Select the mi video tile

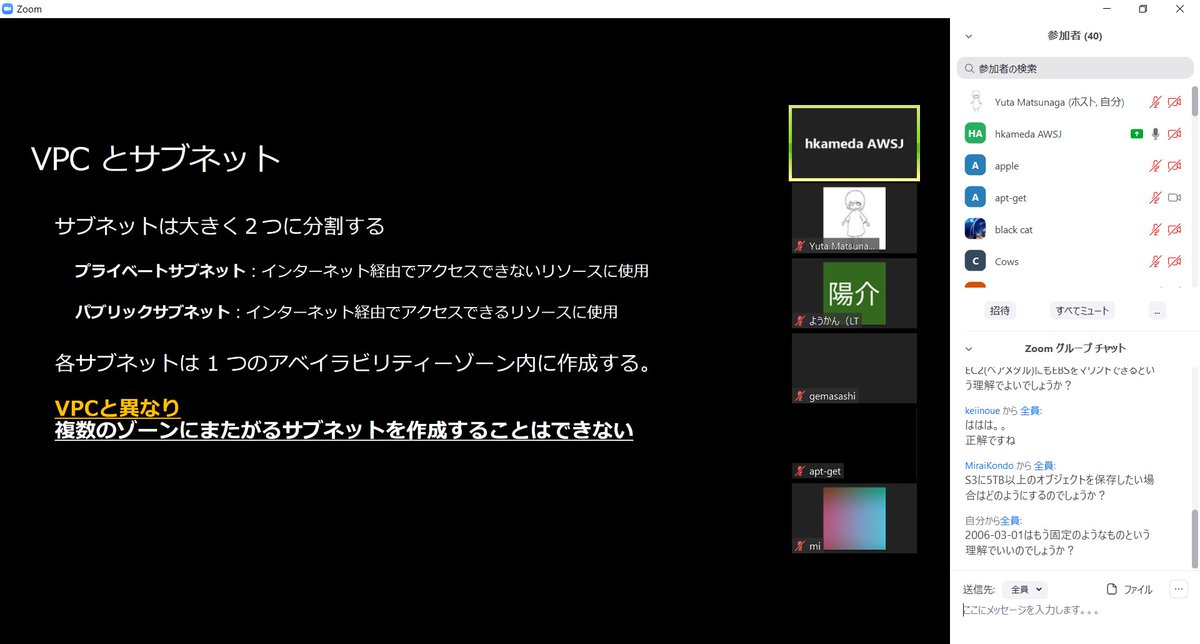(x=854, y=518)
